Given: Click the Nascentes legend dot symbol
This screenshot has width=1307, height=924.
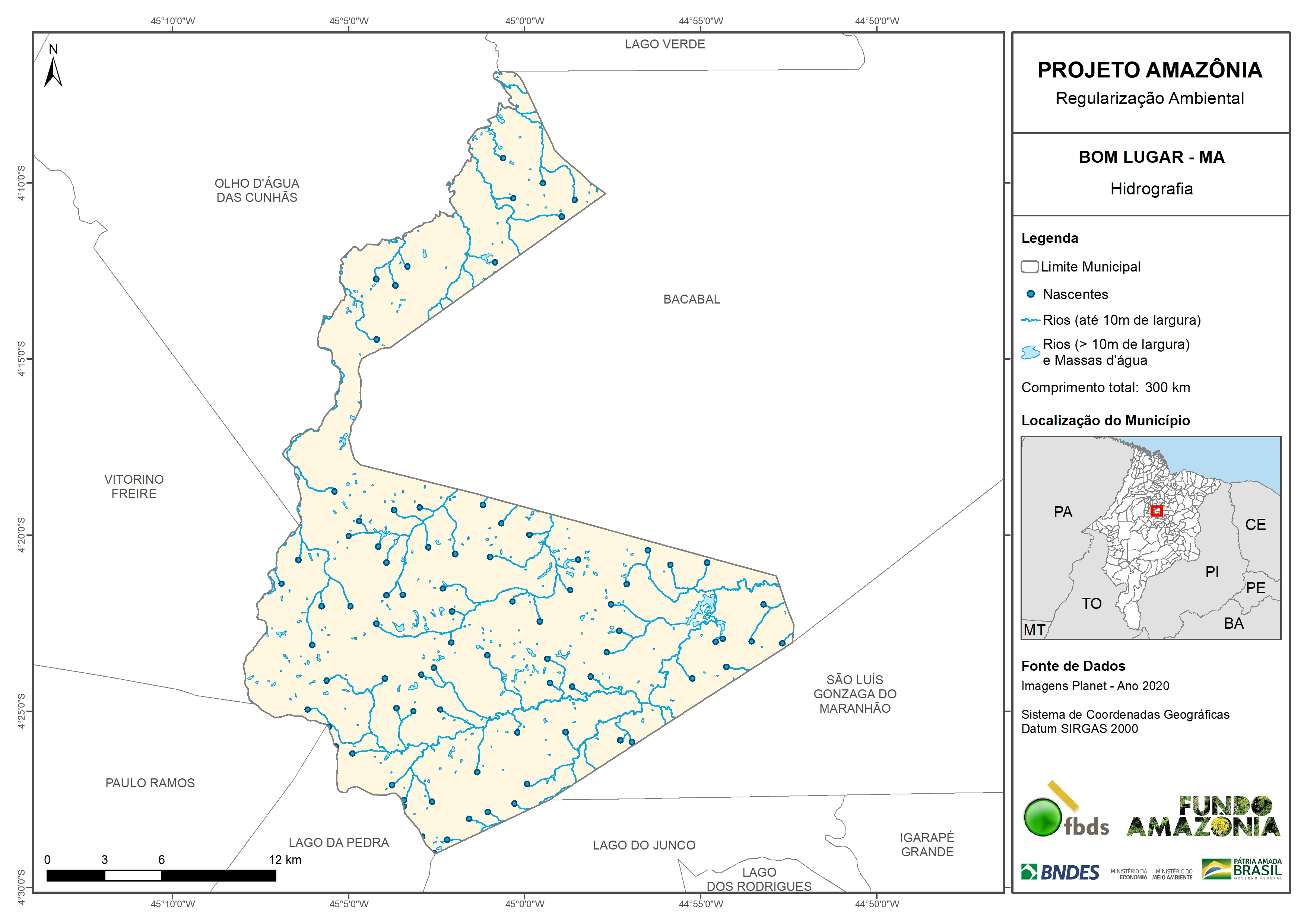Looking at the screenshot, I should 1030,294.
